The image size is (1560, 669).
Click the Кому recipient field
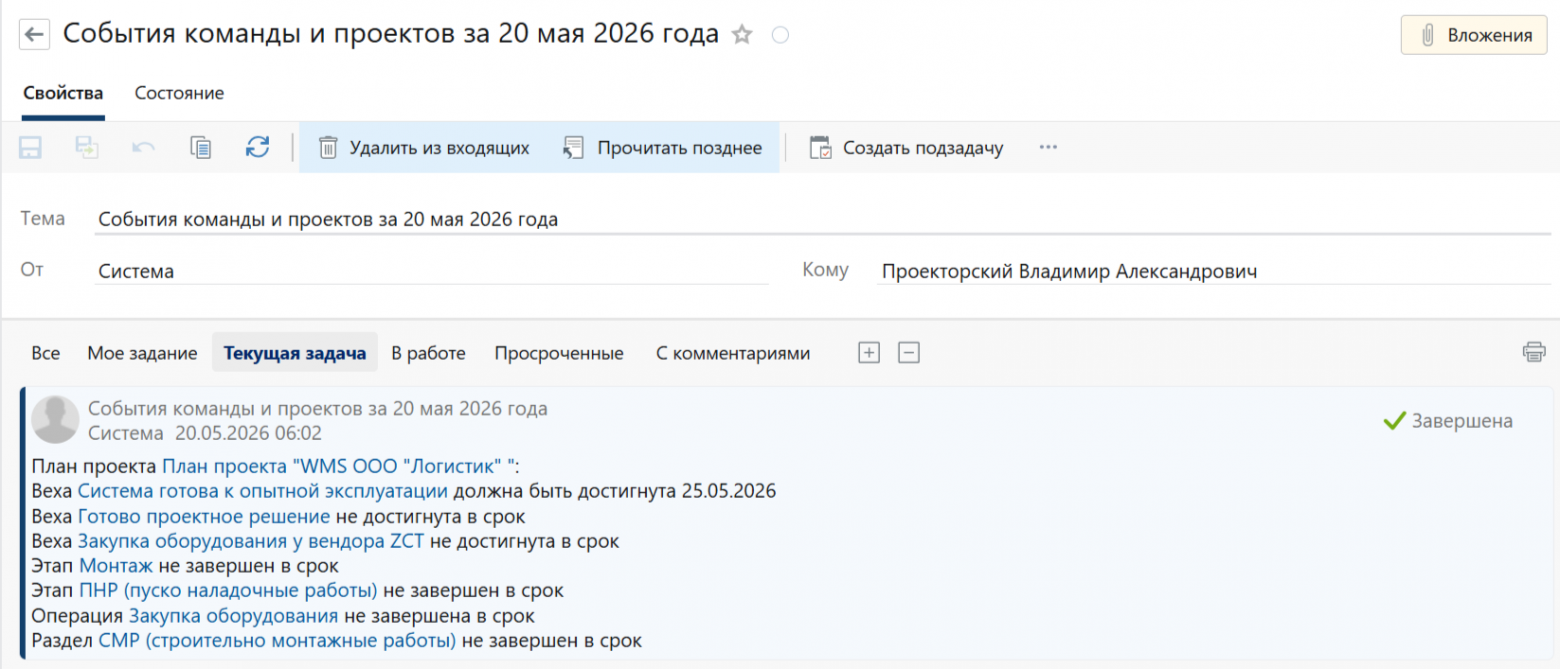tap(1213, 271)
